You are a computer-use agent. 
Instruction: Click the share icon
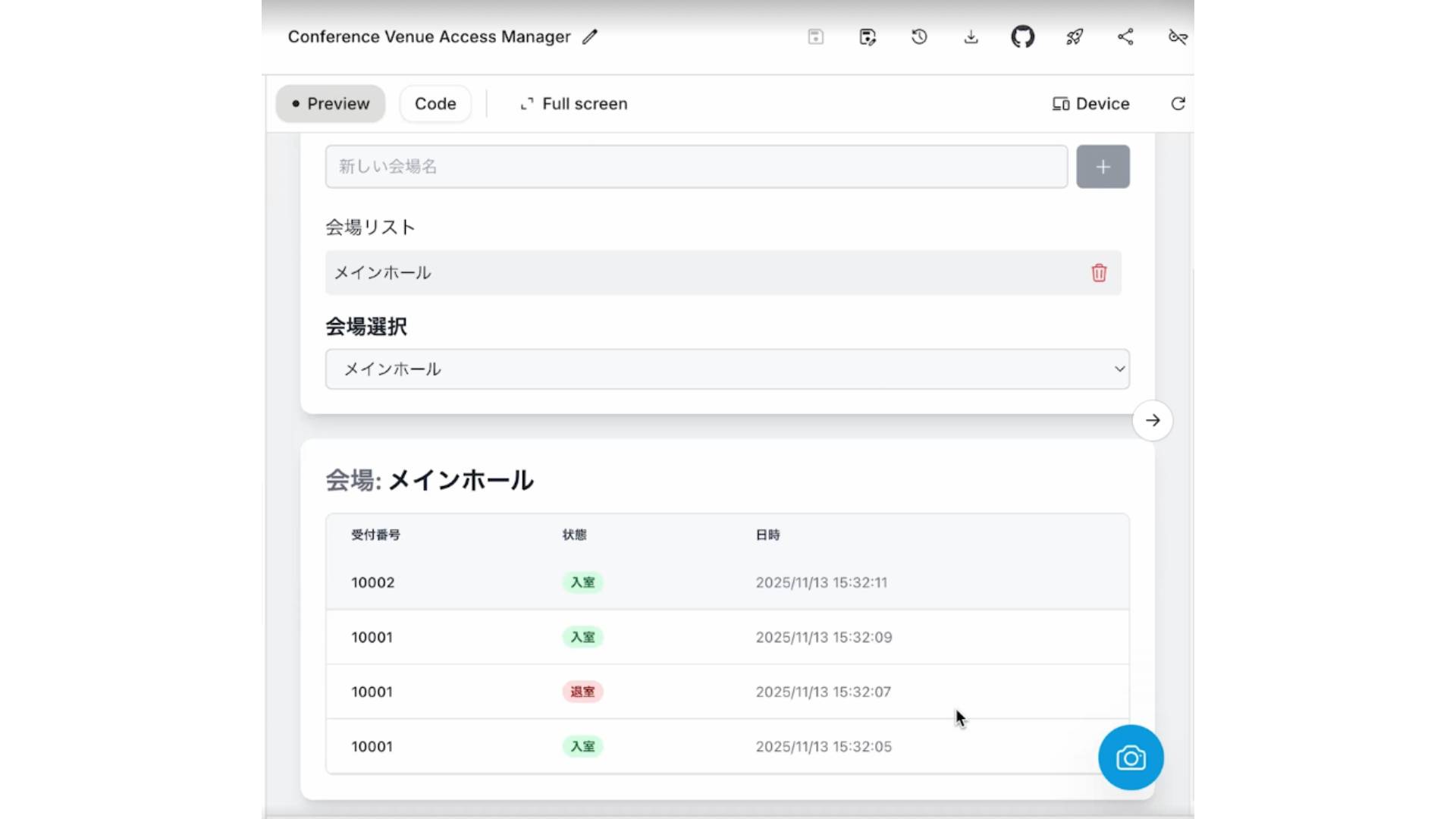click(1125, 36)
